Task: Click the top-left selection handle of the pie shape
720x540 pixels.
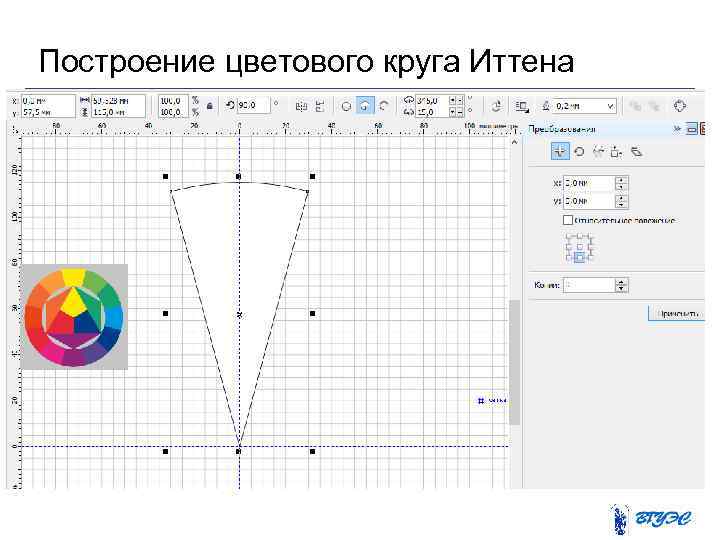Action: [x=166, y=176]
